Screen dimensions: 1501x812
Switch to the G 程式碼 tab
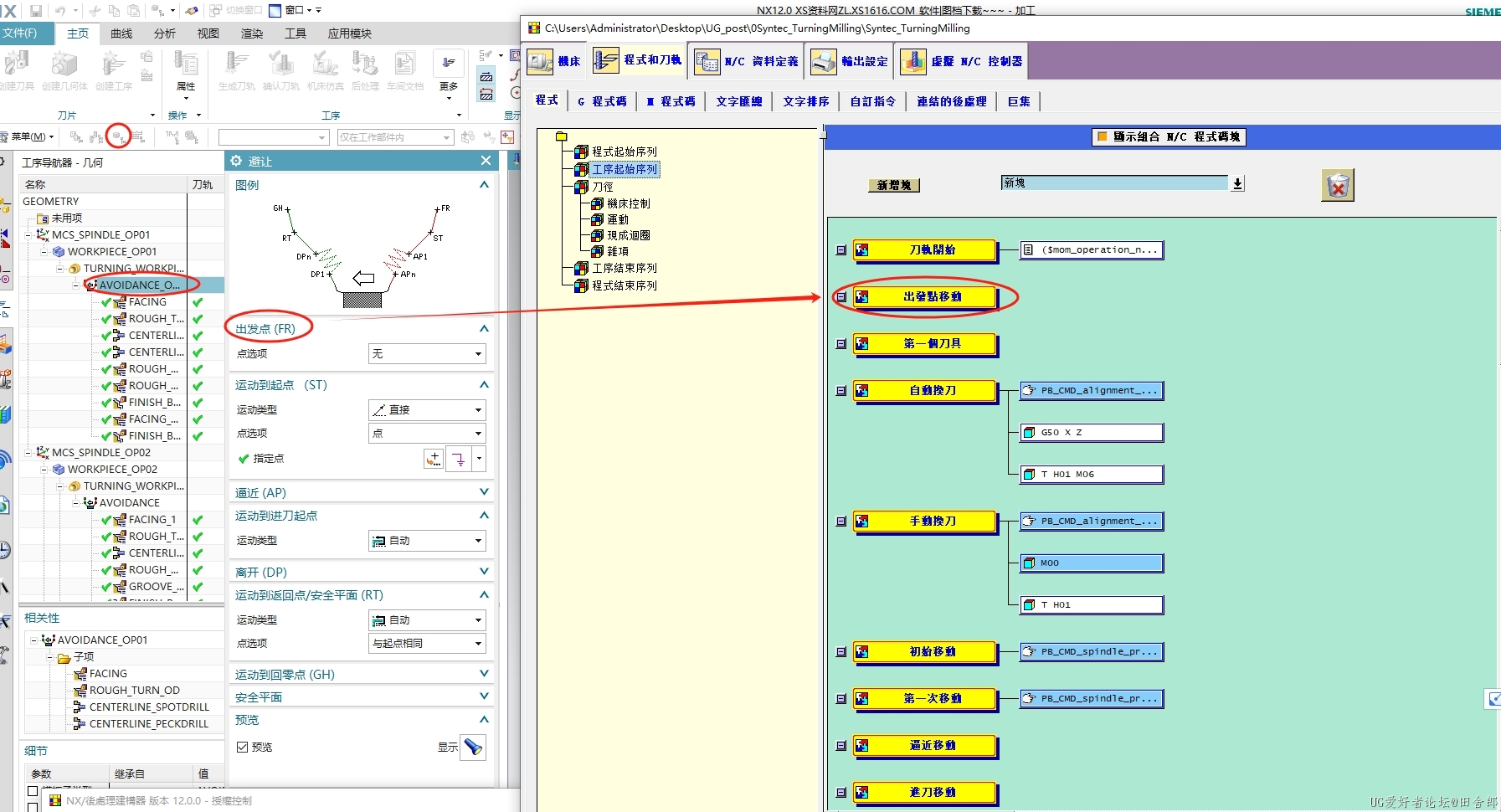tap(602, 101)
